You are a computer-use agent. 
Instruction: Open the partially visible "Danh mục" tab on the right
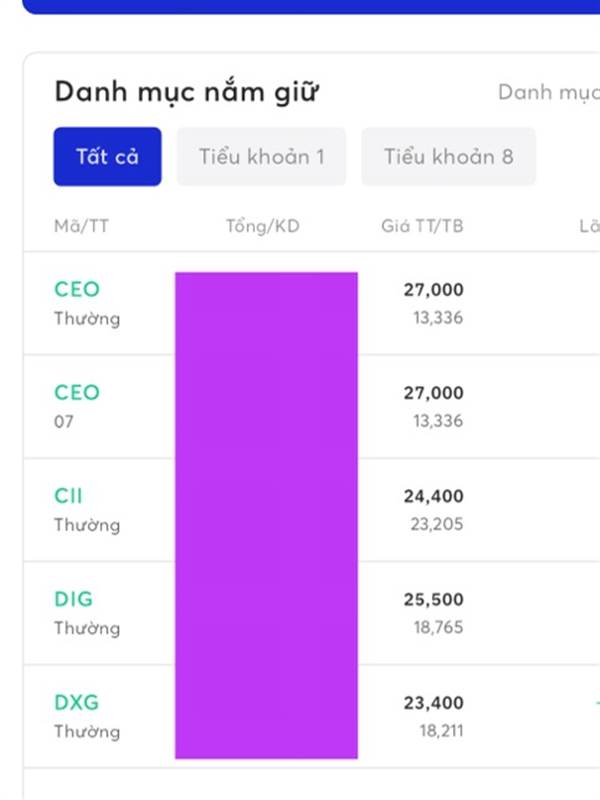(x=548, y=93)
